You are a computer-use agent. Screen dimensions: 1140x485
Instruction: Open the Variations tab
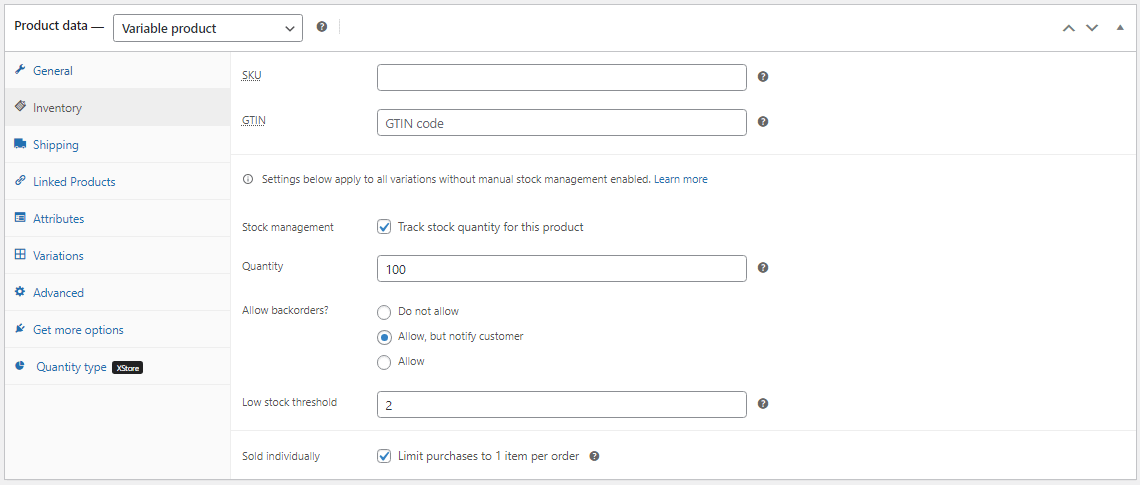point(58,256)
